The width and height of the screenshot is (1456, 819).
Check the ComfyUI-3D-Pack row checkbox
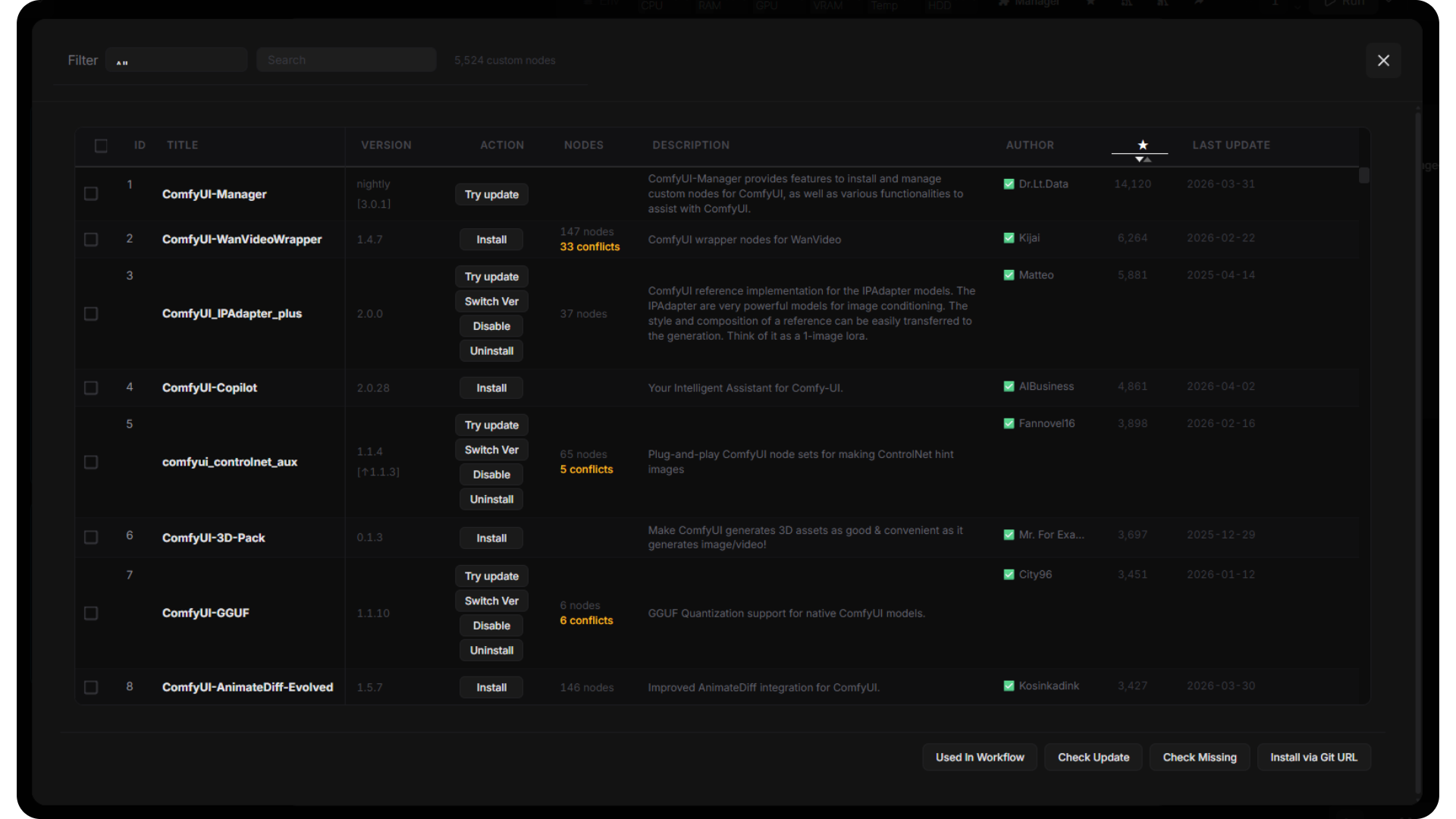coord(91,538)
